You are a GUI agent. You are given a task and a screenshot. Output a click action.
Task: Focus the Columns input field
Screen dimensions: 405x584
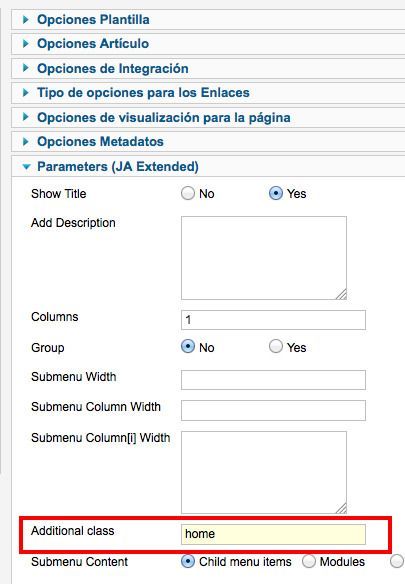[273, 320]
